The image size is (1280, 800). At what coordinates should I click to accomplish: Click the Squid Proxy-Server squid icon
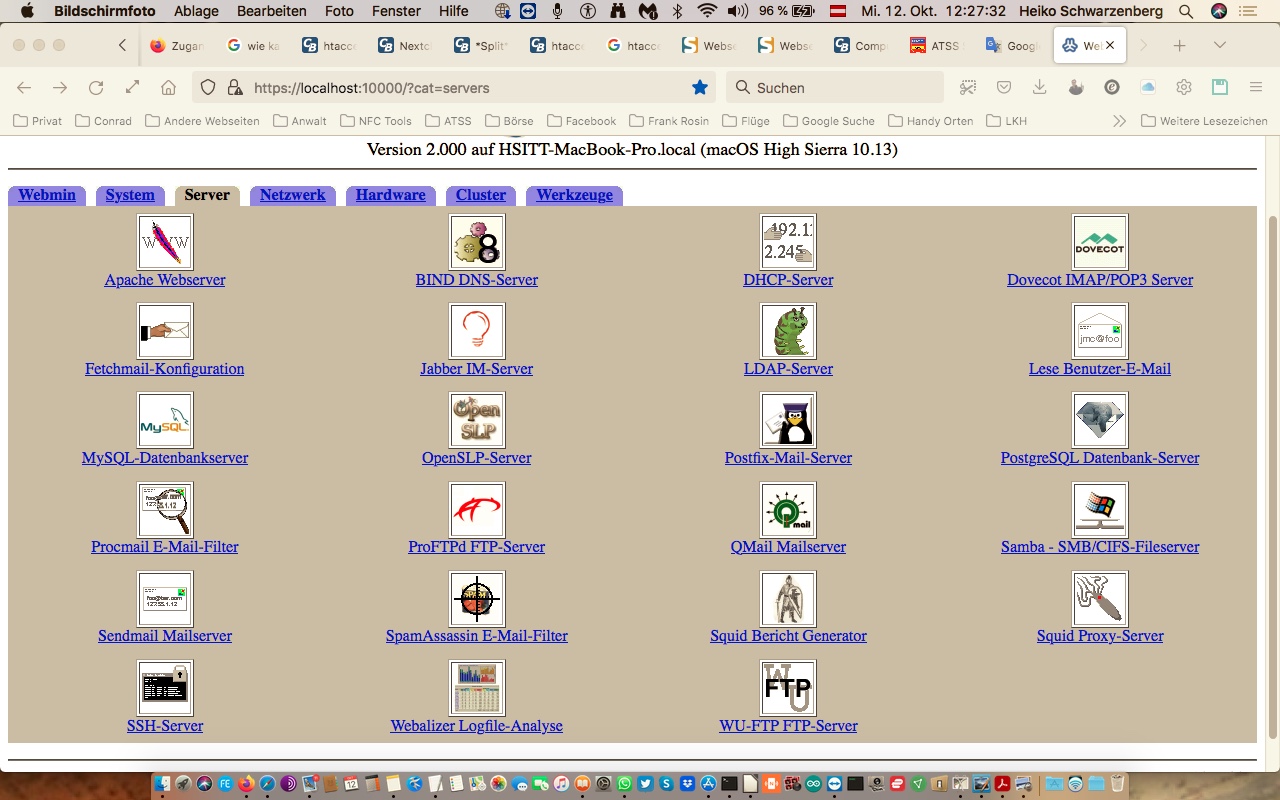coord(1100,599)
